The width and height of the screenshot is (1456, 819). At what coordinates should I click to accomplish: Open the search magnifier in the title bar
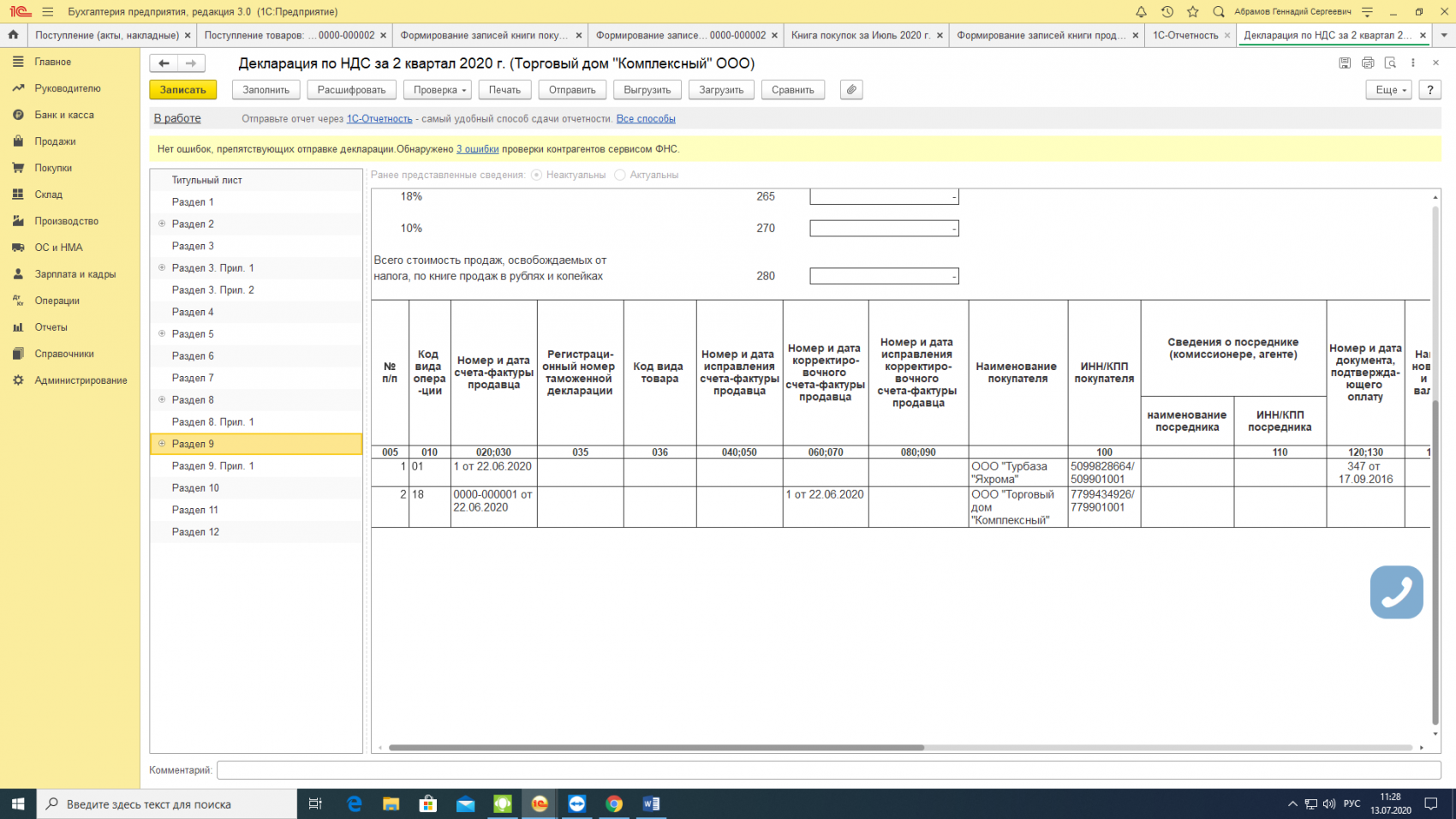click(1219, 12)
